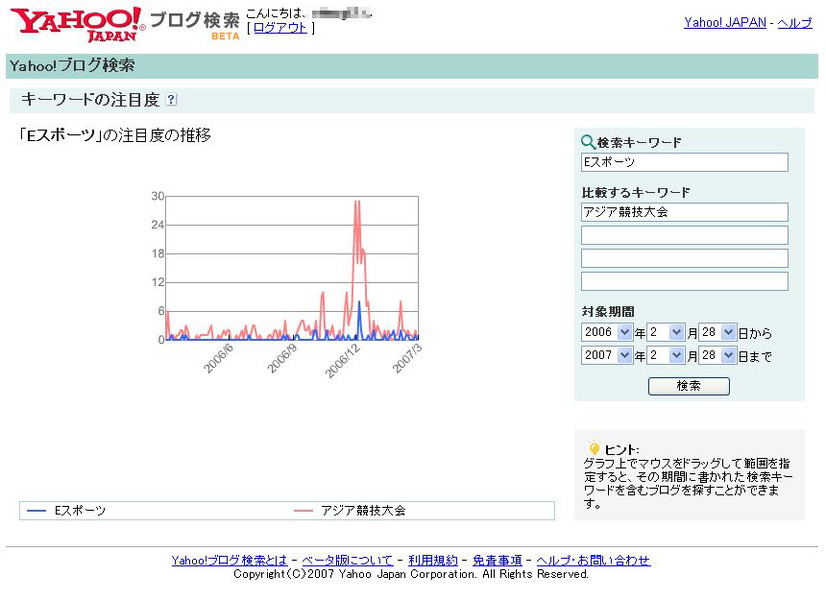Image resolution: width=826 pixels, height=600 pixels.
Task: Click the third empty comparison keyword field
Action: click(x=684, y=258)
